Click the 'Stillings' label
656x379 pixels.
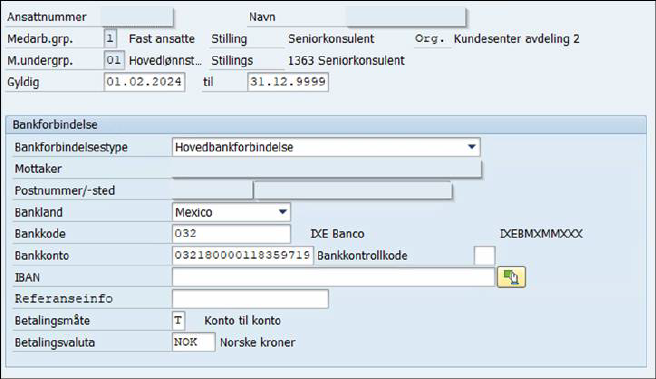click(x=232, y=60)
